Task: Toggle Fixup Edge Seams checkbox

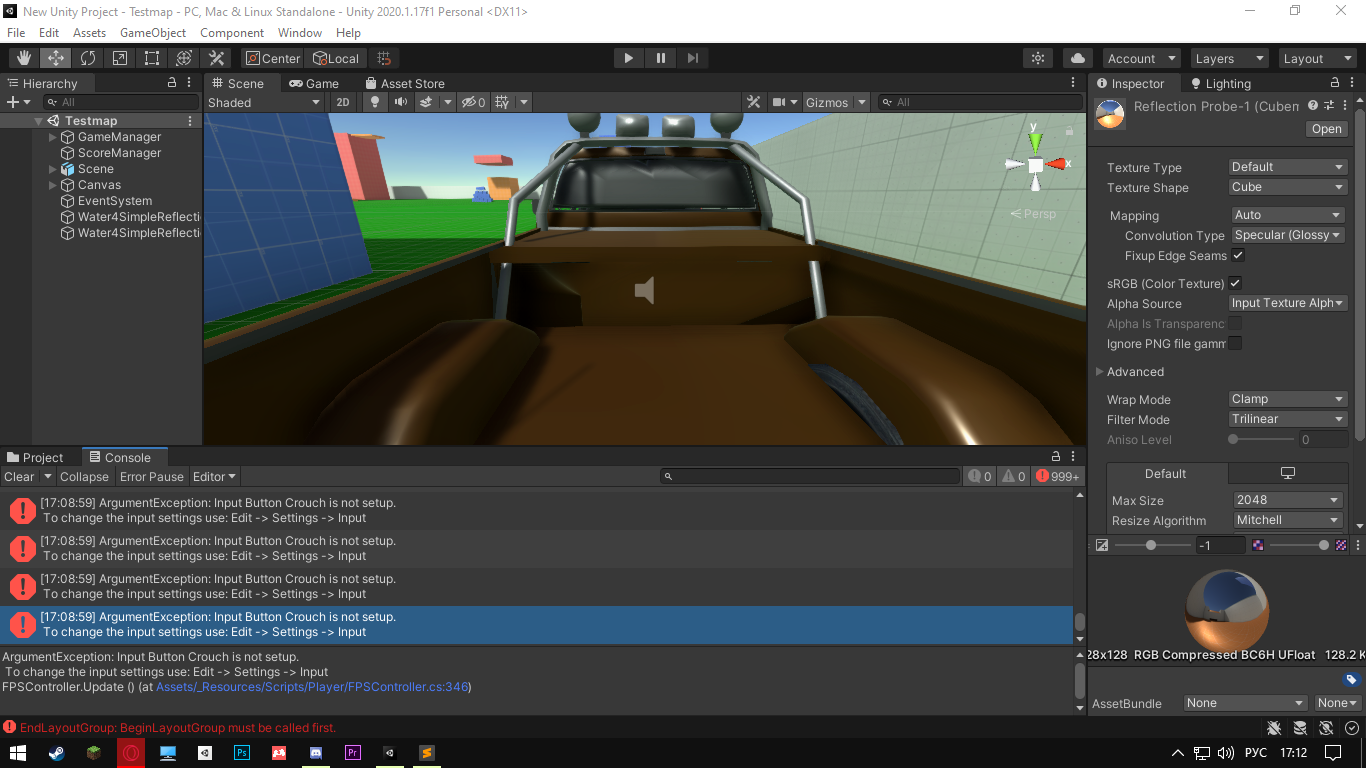Action: tap(1238, 255)
